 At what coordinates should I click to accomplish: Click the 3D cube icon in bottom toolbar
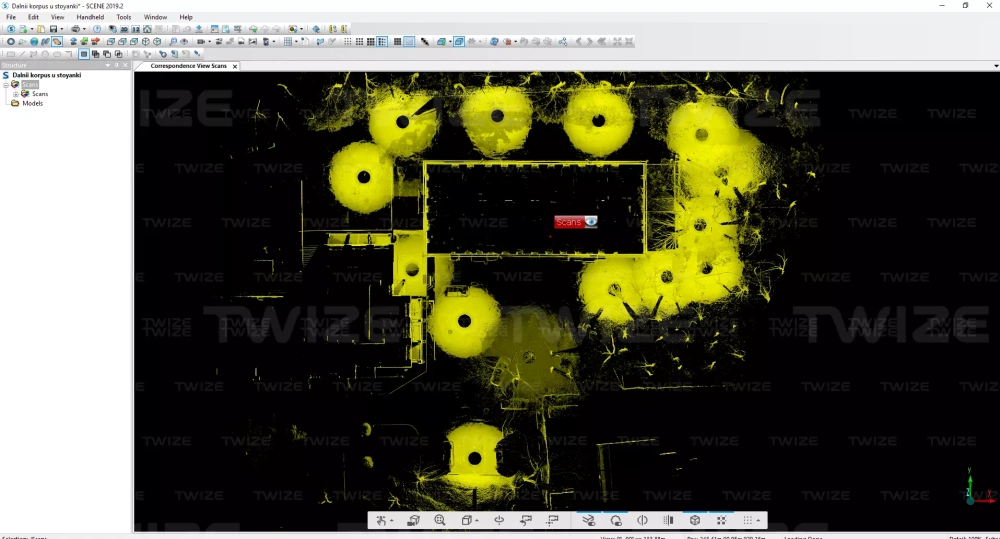point(695,520)
